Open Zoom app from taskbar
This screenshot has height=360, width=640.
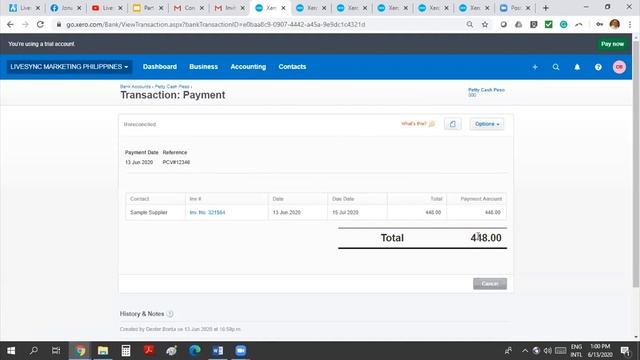241,351
